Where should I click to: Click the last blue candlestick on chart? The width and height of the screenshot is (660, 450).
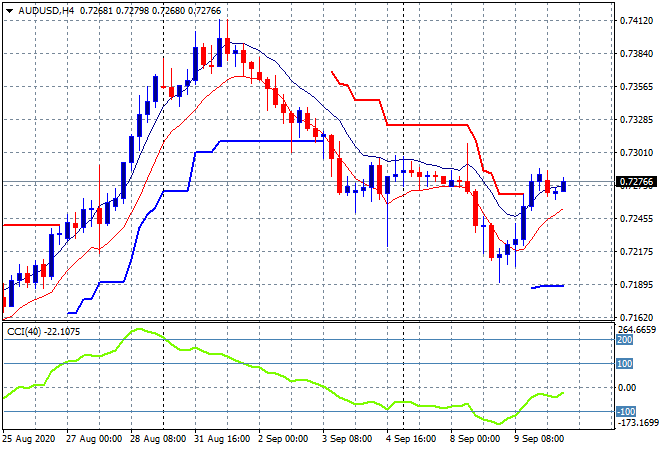[x=564, y=184]
